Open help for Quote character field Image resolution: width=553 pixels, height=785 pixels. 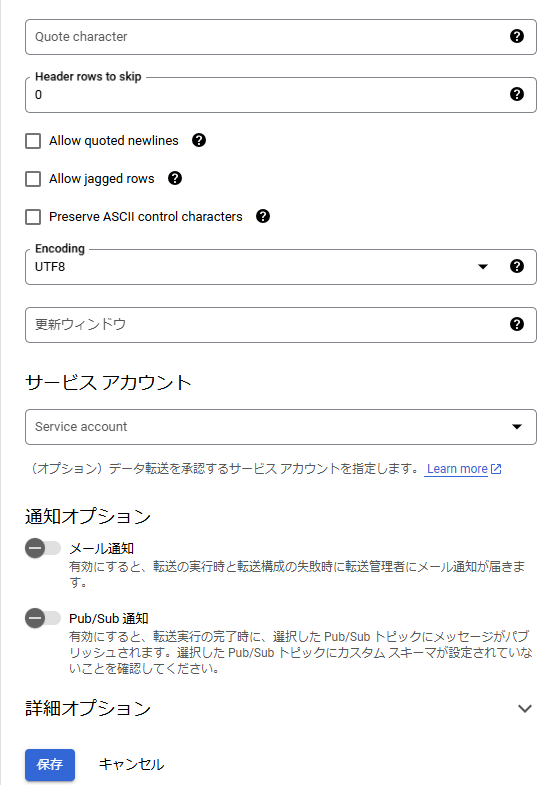click(516, 37)
